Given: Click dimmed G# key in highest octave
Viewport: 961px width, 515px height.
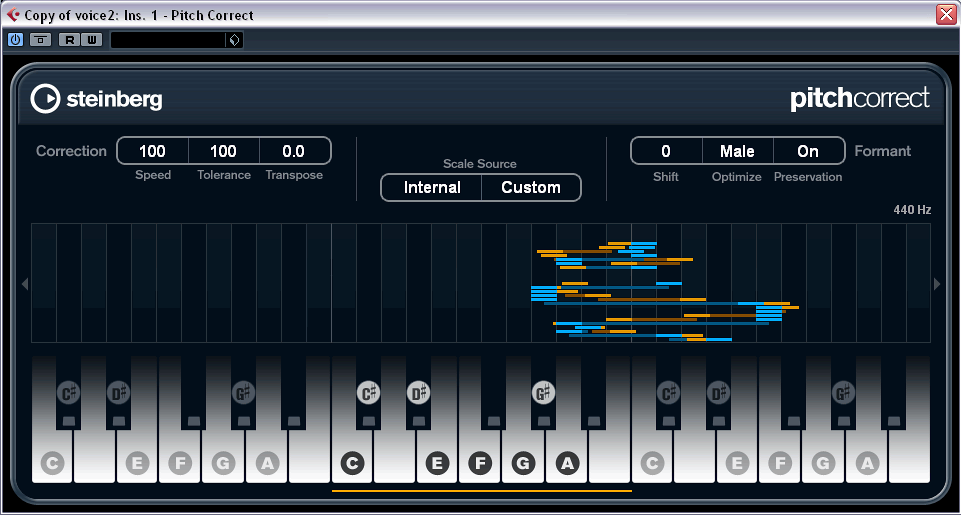Looking at the screenshot, I should pos(843,392).
